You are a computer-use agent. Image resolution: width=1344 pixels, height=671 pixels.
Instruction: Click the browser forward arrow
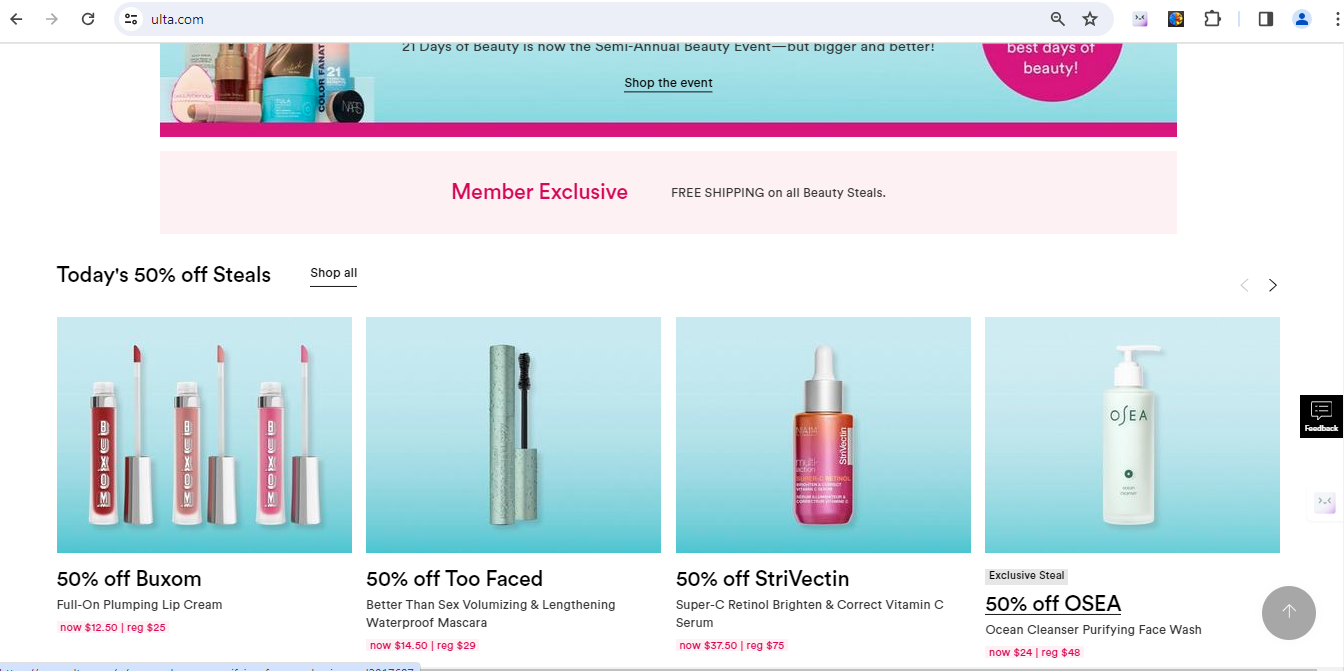(x=52, y=19)
